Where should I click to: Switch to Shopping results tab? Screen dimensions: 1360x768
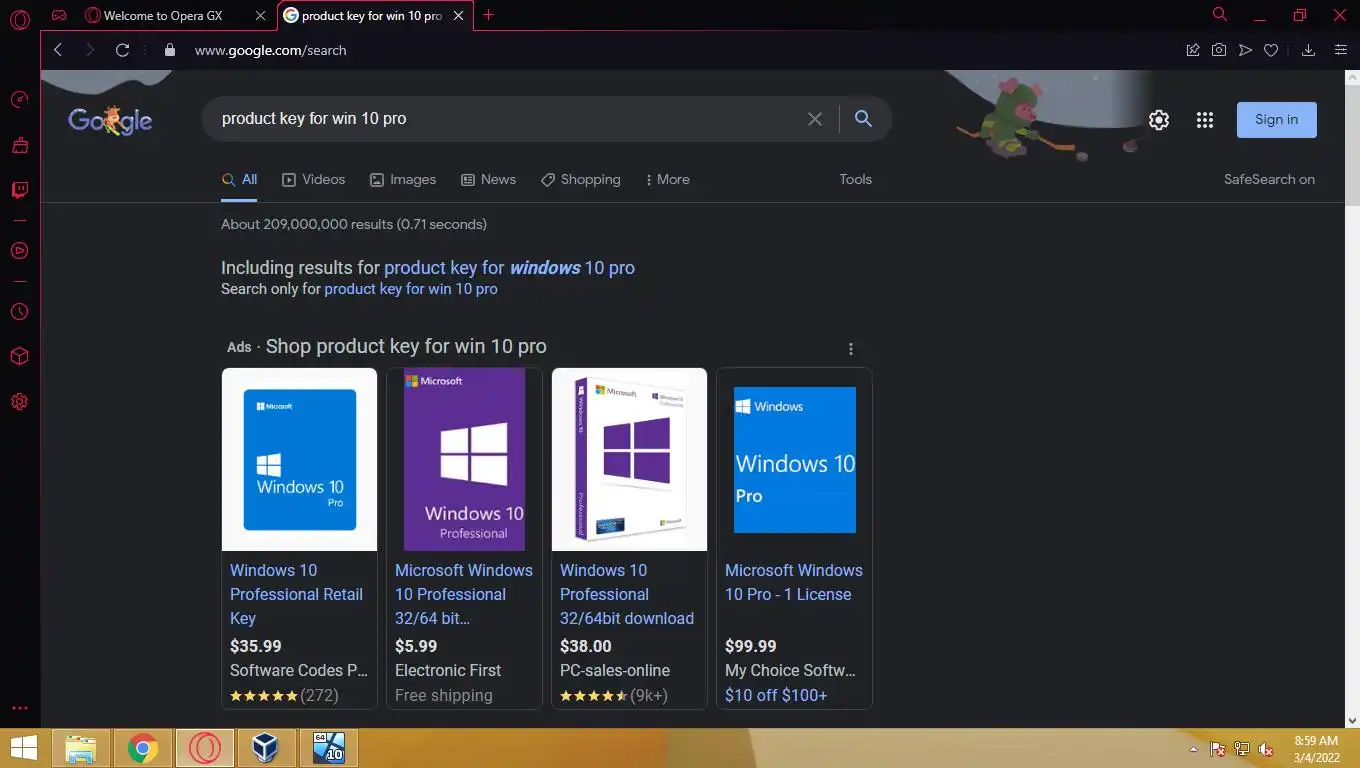(581, 180)
